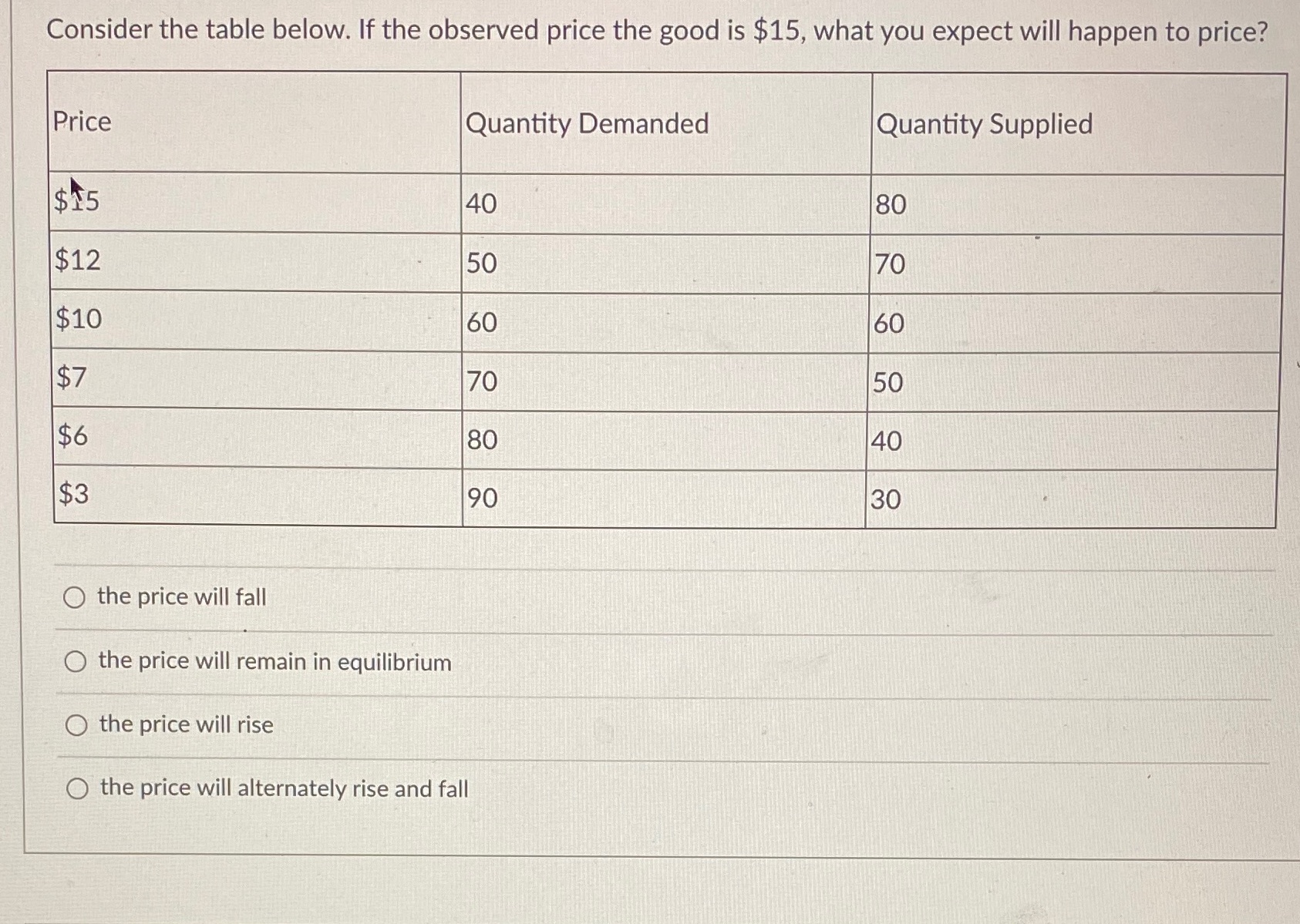Viewport: 1300px width, 924px height.
Task: Click the quantity supplied value 30
Action: 889,500
